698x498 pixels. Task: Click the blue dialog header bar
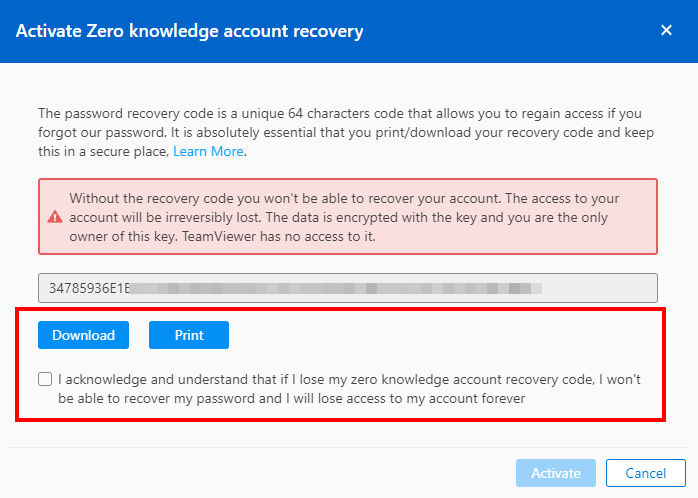(x=349, y=31)
